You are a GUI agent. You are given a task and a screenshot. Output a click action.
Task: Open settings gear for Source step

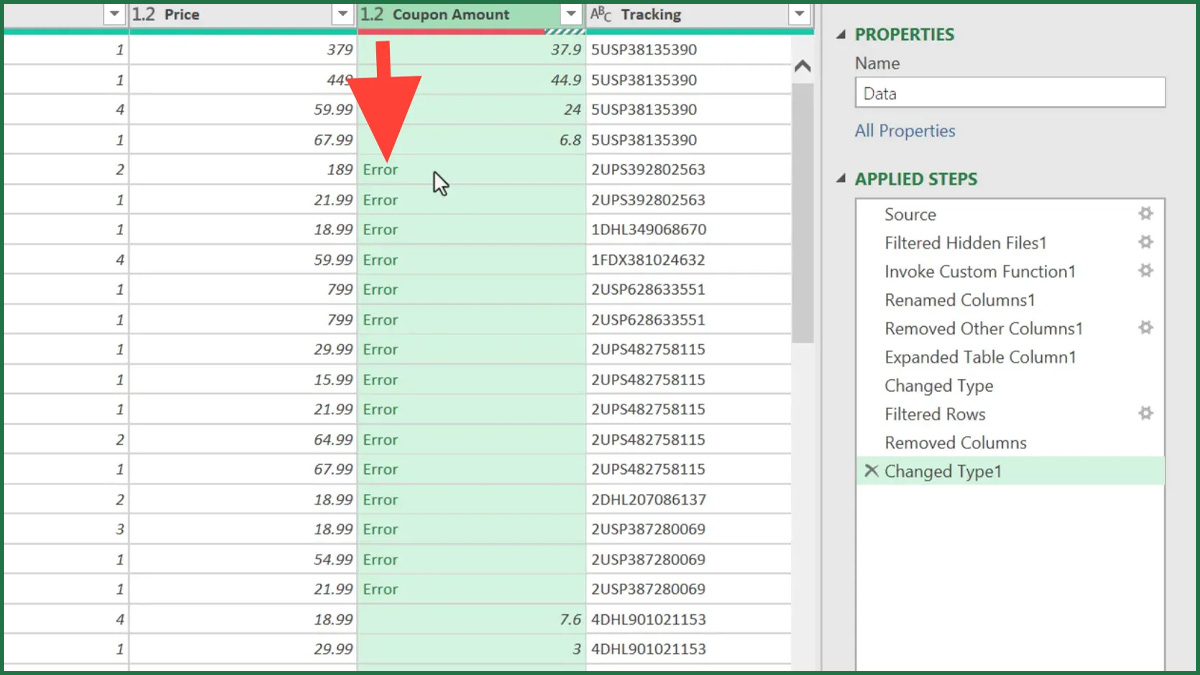point(1146,214)
